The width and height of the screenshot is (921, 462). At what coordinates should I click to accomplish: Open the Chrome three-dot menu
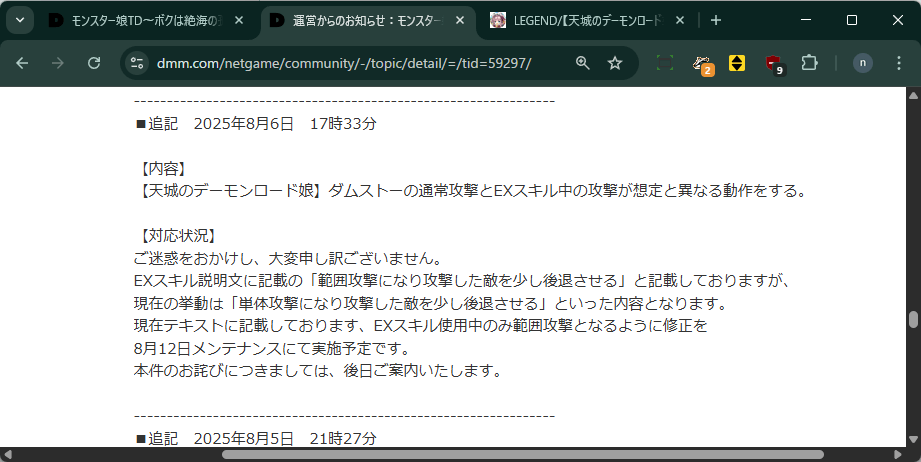click(899, 63)
